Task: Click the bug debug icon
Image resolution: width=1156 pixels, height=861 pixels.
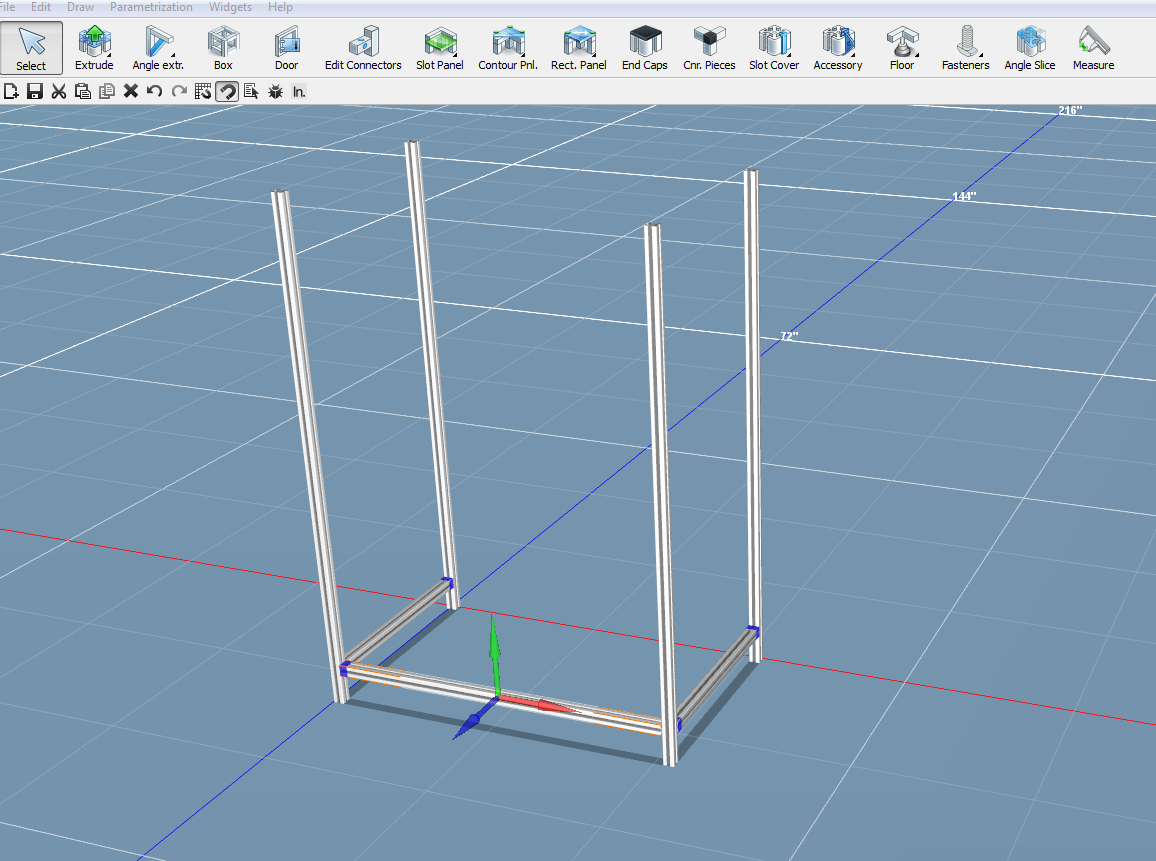Action: click(275, 91)
